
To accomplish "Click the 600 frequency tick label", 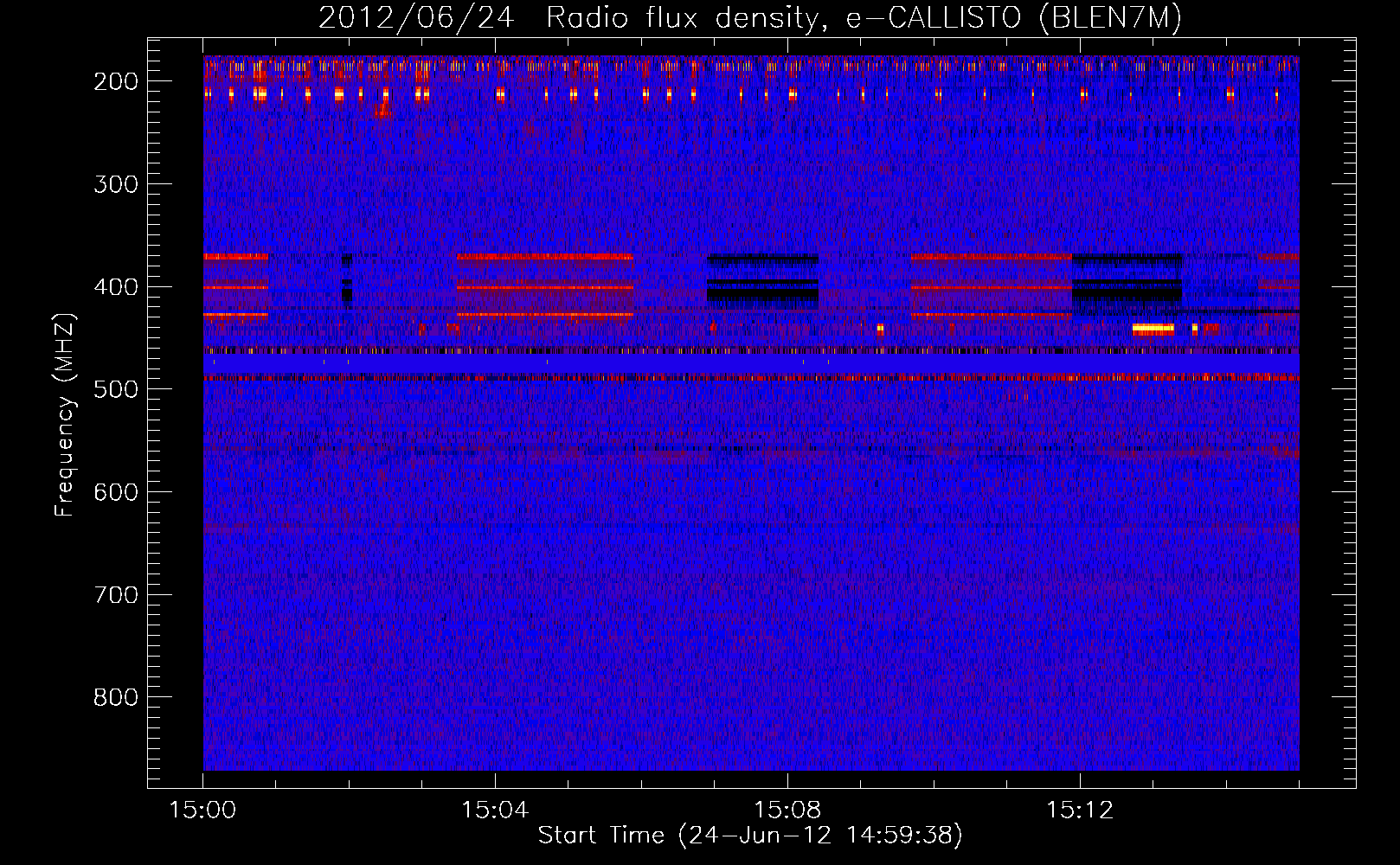I will tap(116, 492).
